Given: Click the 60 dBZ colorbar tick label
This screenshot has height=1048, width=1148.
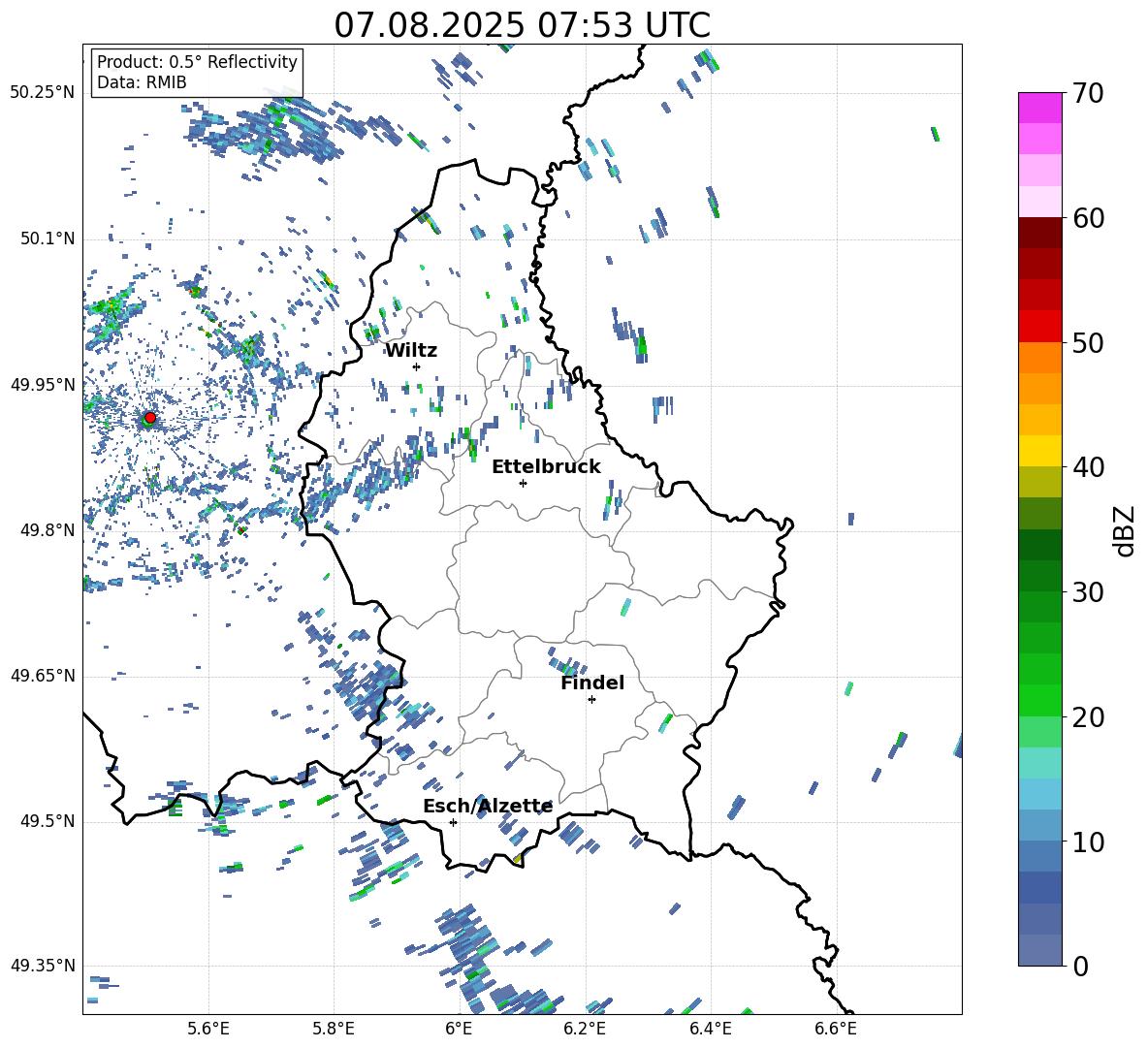Looking at the screenshot, I should (1088, 218).
